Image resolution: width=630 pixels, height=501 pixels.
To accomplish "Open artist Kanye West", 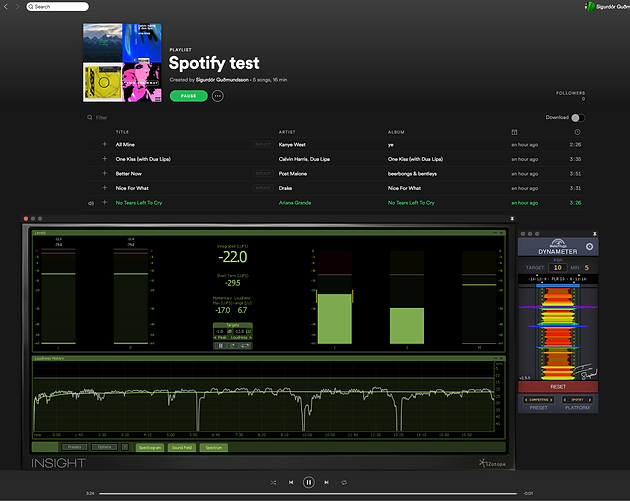I will pyautogui.click(x=292, y=145).
